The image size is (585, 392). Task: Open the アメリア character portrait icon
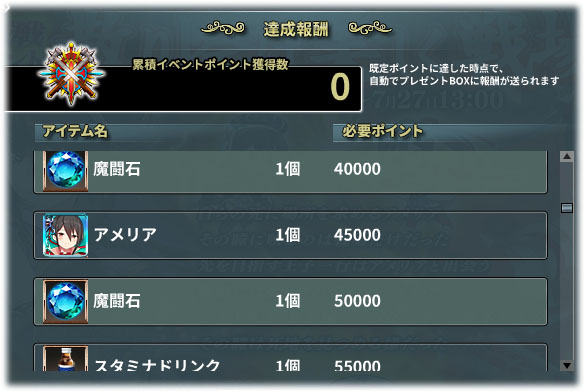(x=65, y=235)
